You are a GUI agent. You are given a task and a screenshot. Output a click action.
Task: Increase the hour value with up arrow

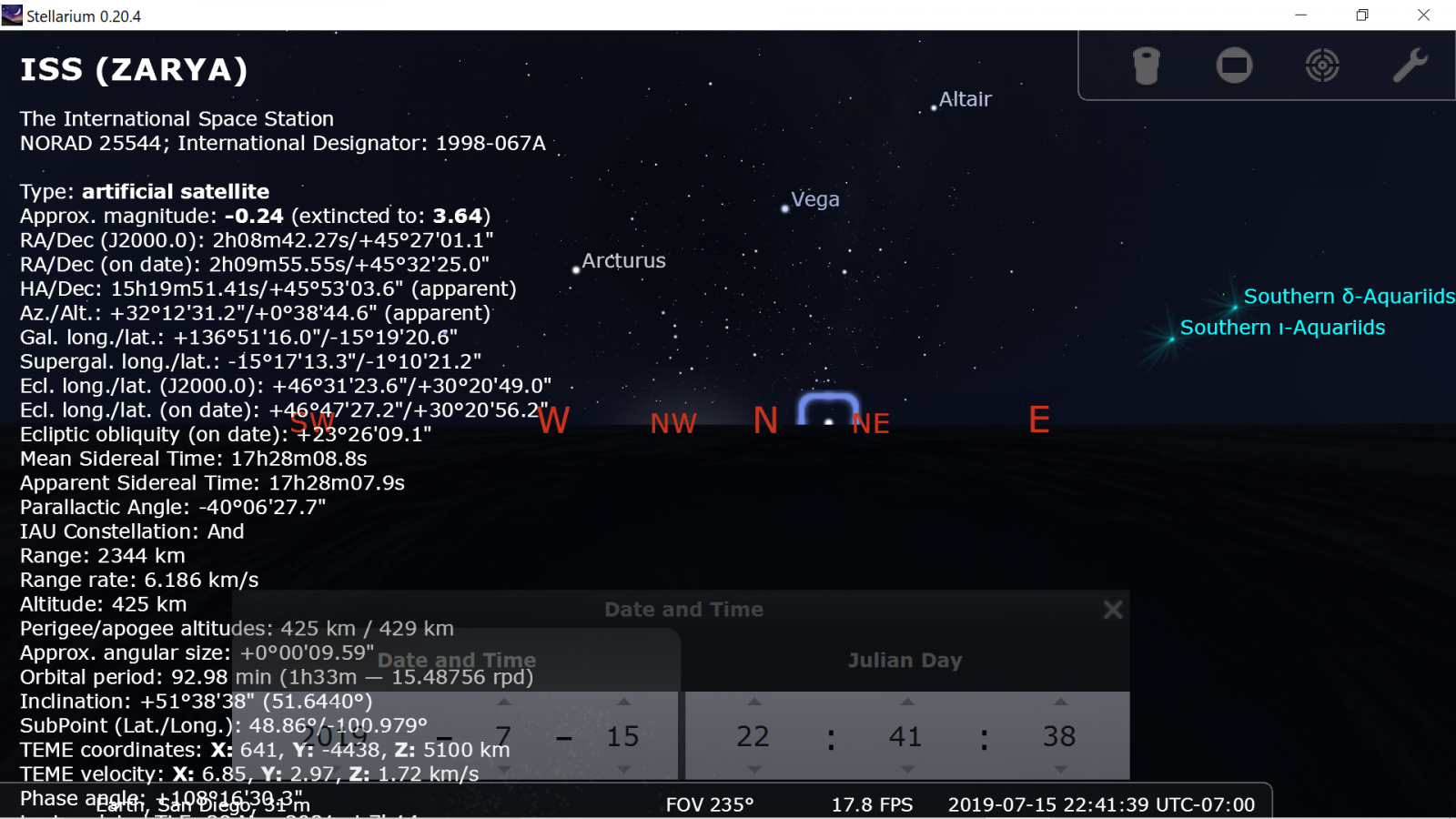(x=753, y=702)
